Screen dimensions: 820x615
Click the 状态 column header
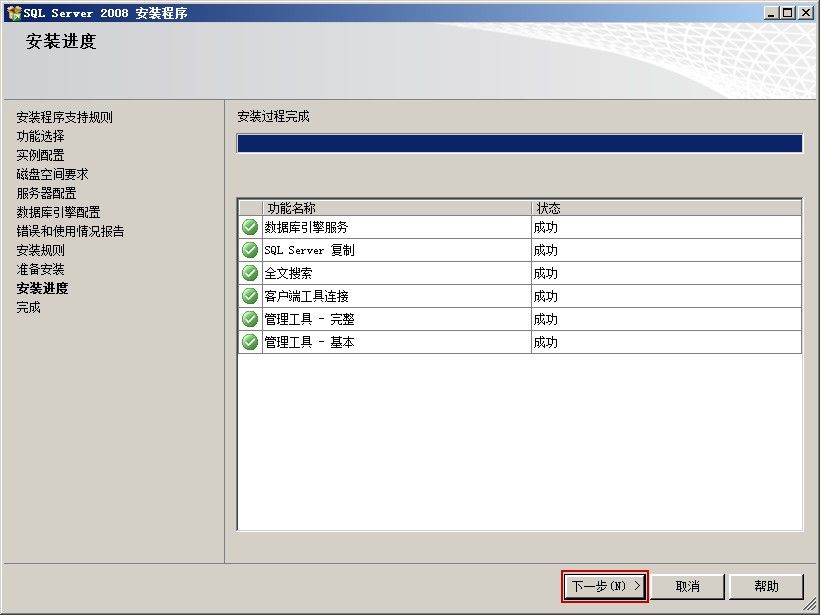(x=667, y=208)
